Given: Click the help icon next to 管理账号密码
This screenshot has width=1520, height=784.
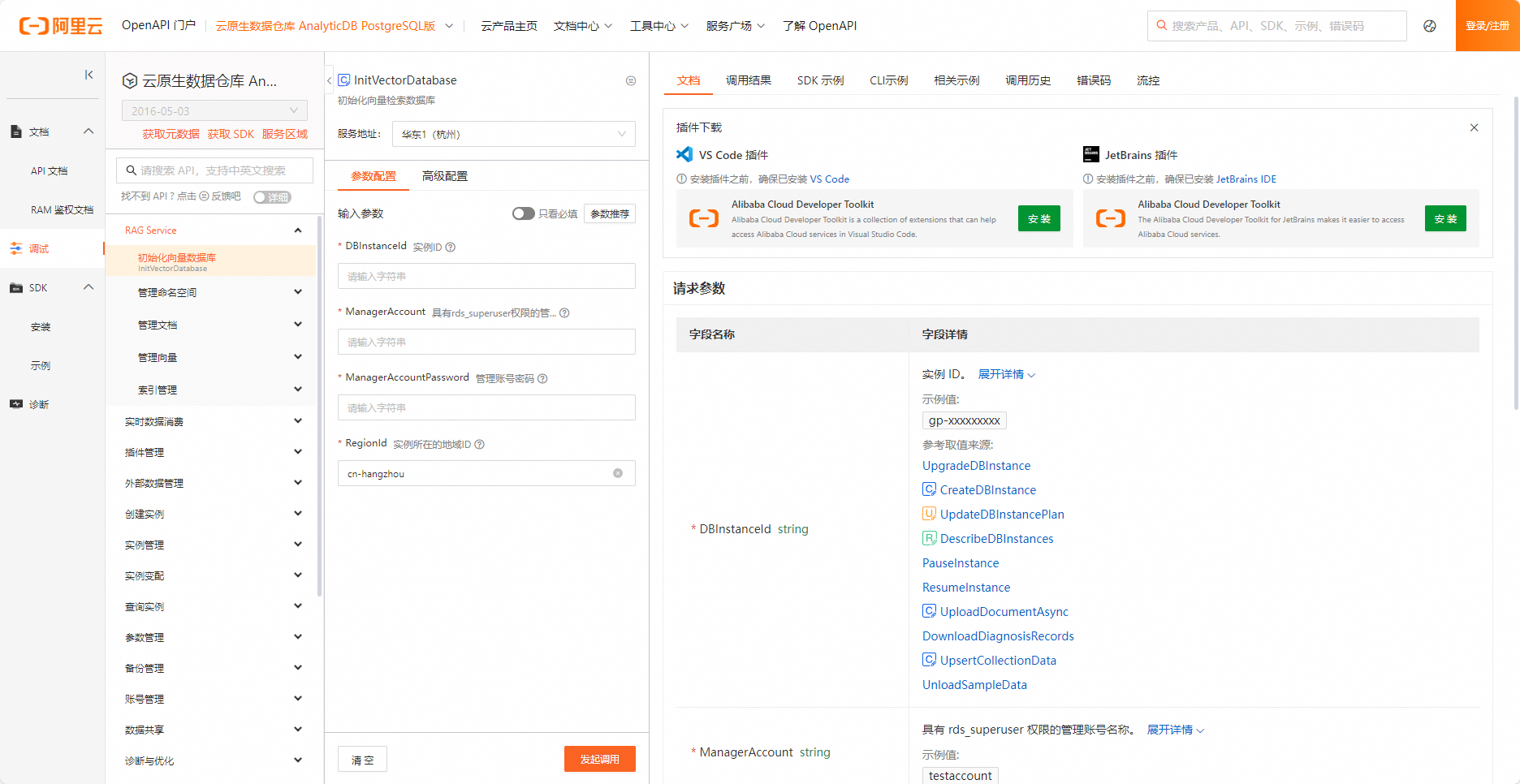Looking at the screenshot, I should coord(542,379).
